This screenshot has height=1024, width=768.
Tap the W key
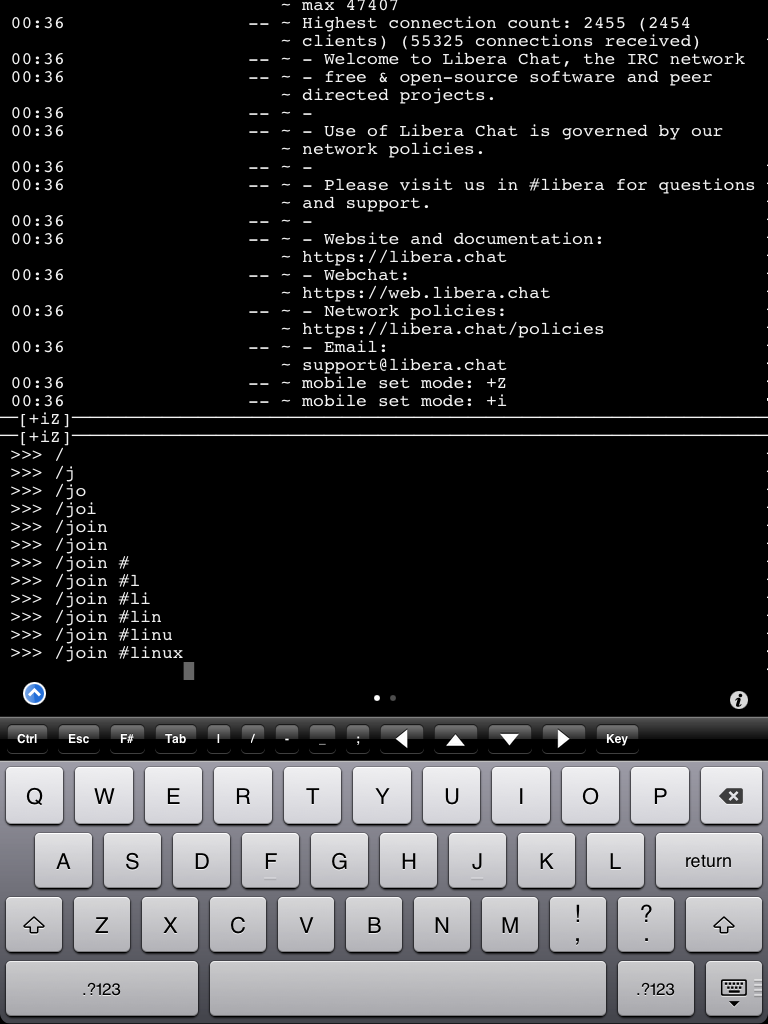104,795
